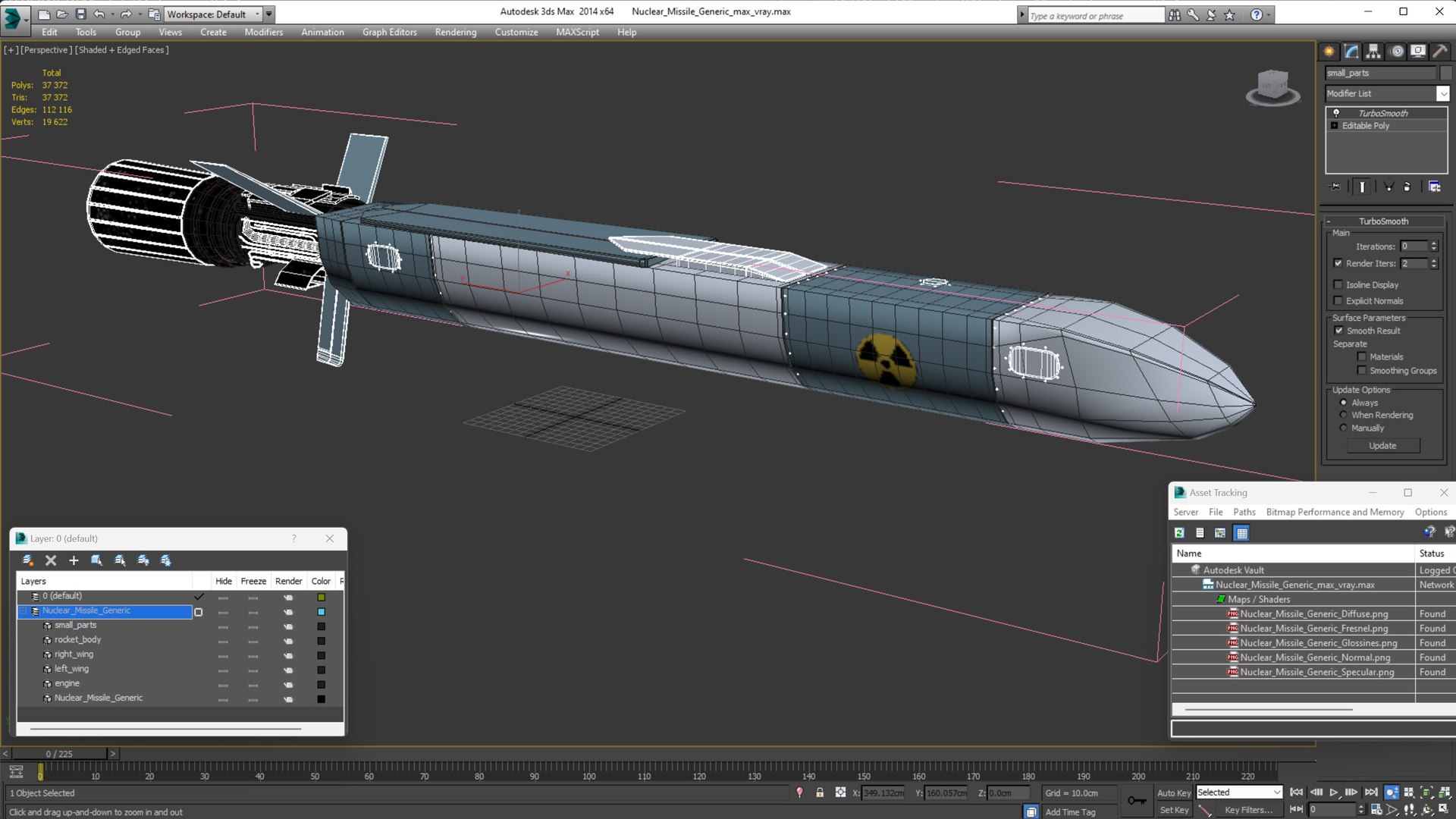The image size is (1456, 819).
Task: Open the Display command panel tab
Action: pos(1418,52)
